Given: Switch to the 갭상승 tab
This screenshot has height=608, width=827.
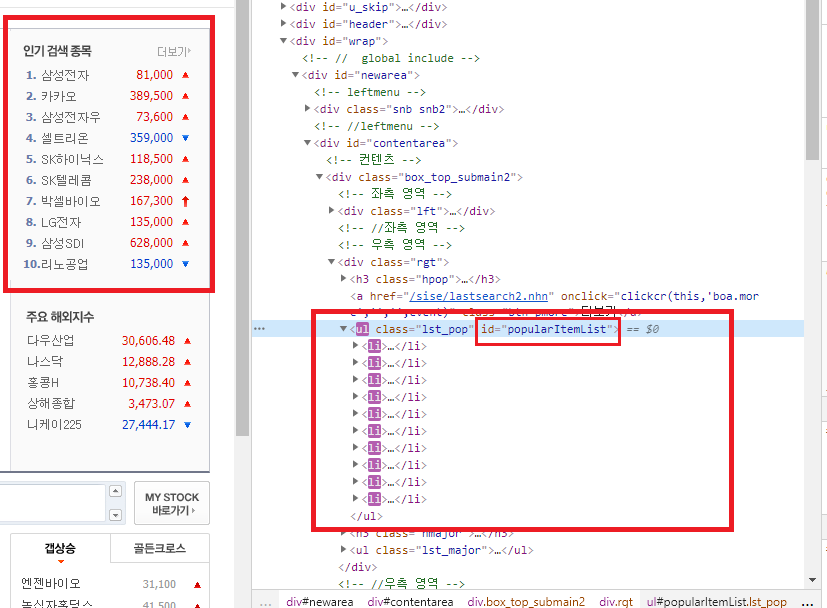Looking at the screenshot, I should 60,548.
